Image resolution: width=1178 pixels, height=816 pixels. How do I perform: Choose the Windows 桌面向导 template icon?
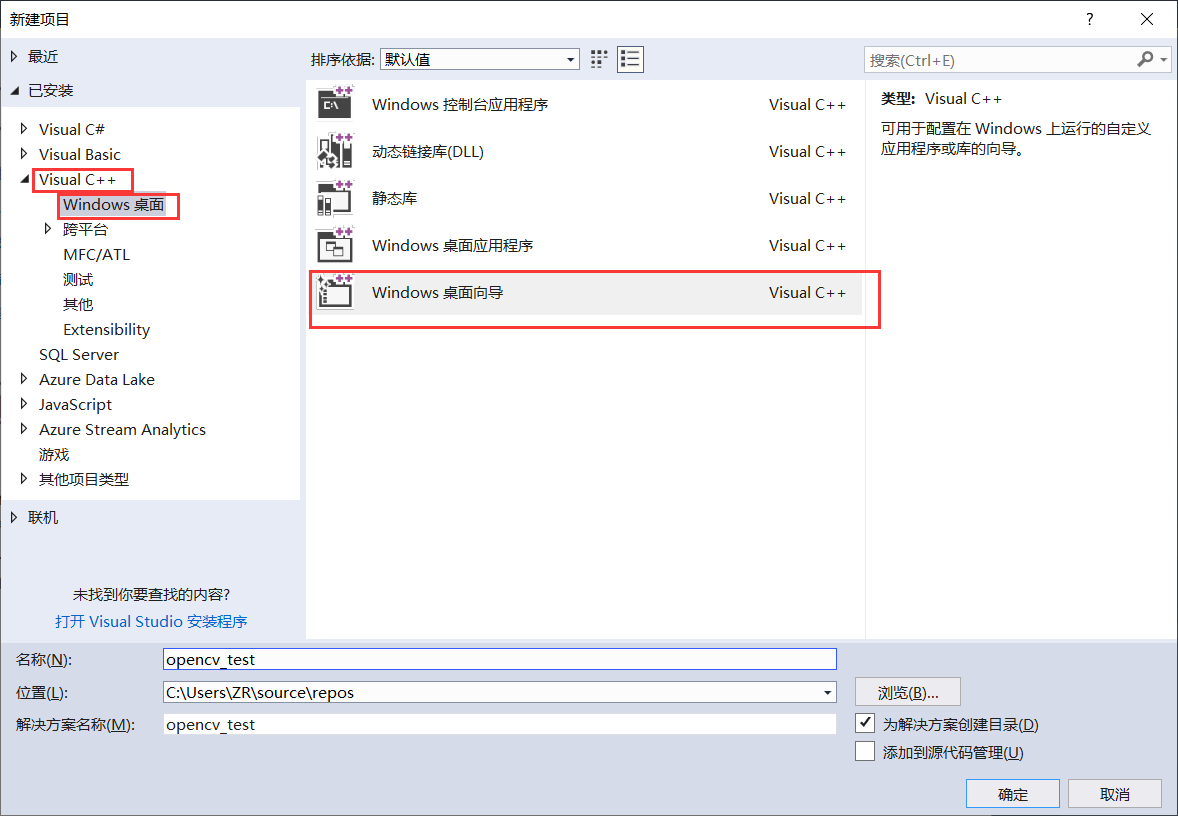[x=335, y=292]
